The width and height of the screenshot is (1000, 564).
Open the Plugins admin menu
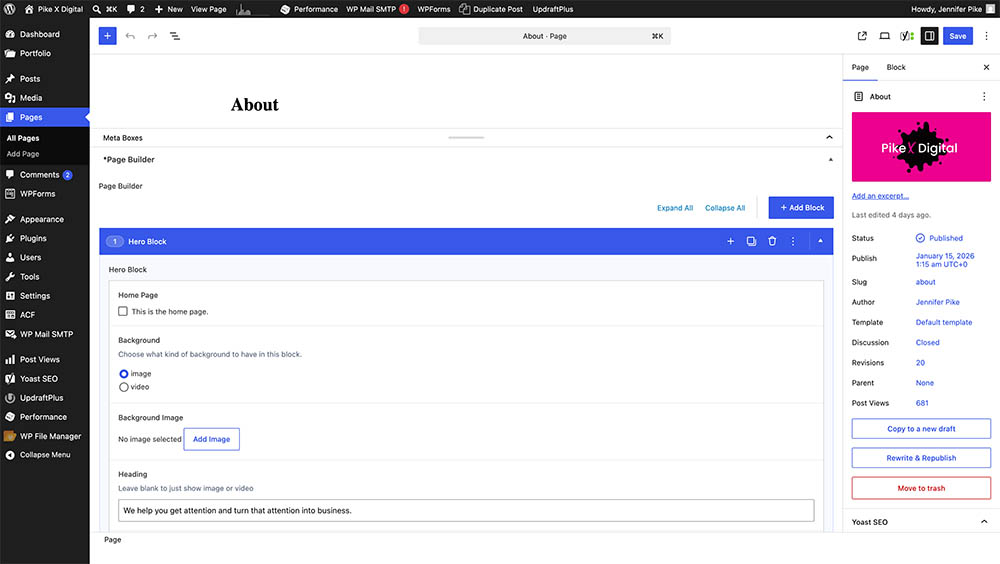point(33,238)
